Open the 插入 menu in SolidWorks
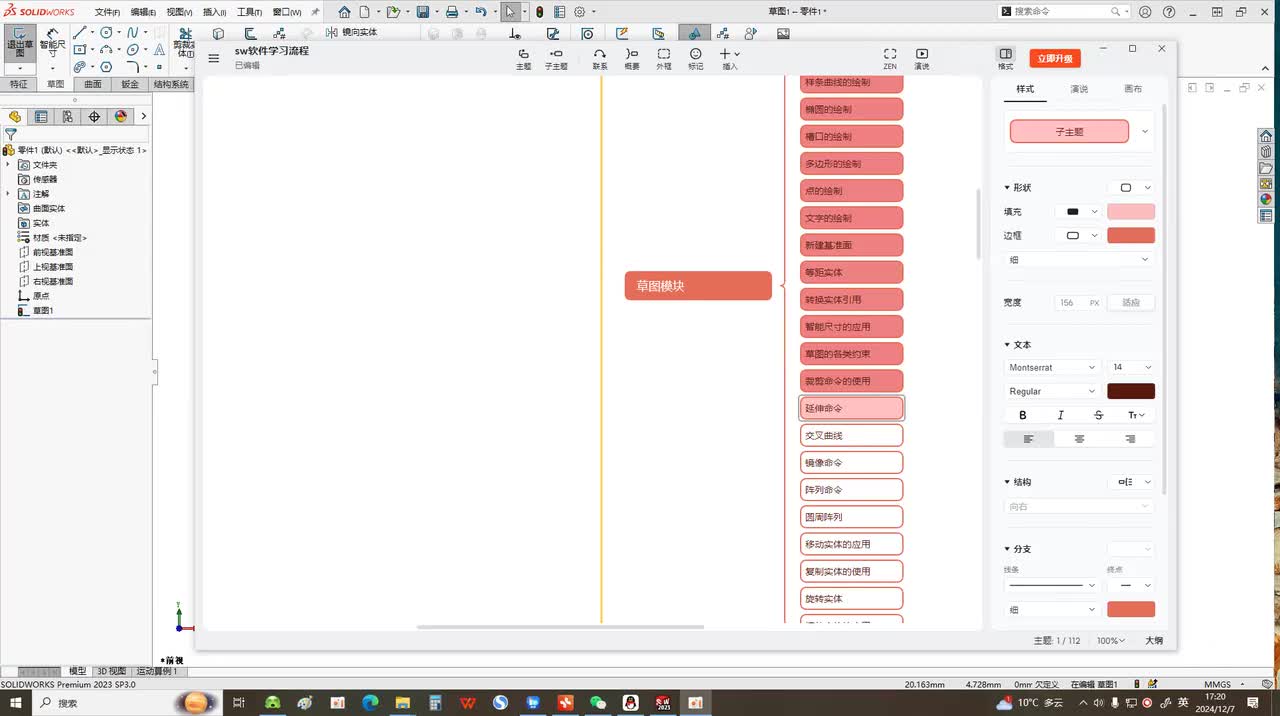 [x=214, y=12]
